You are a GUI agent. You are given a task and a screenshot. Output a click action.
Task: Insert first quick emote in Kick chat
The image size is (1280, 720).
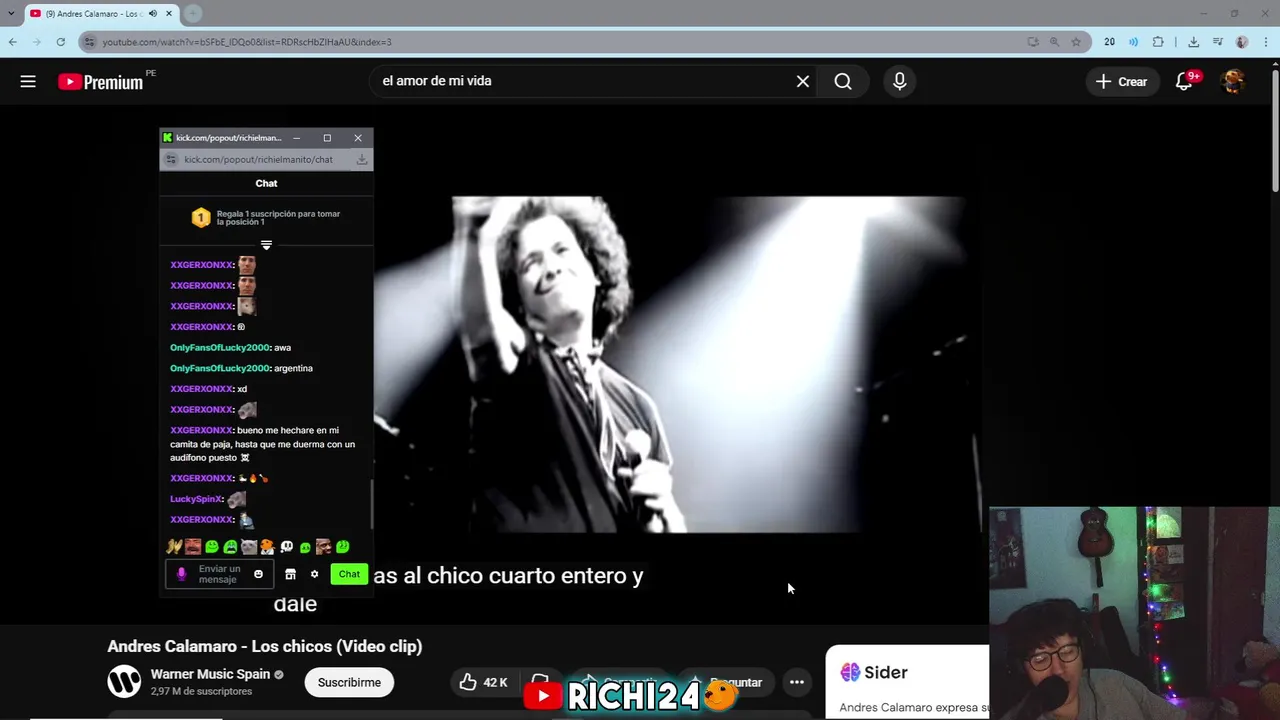click(x=174, y=547)
